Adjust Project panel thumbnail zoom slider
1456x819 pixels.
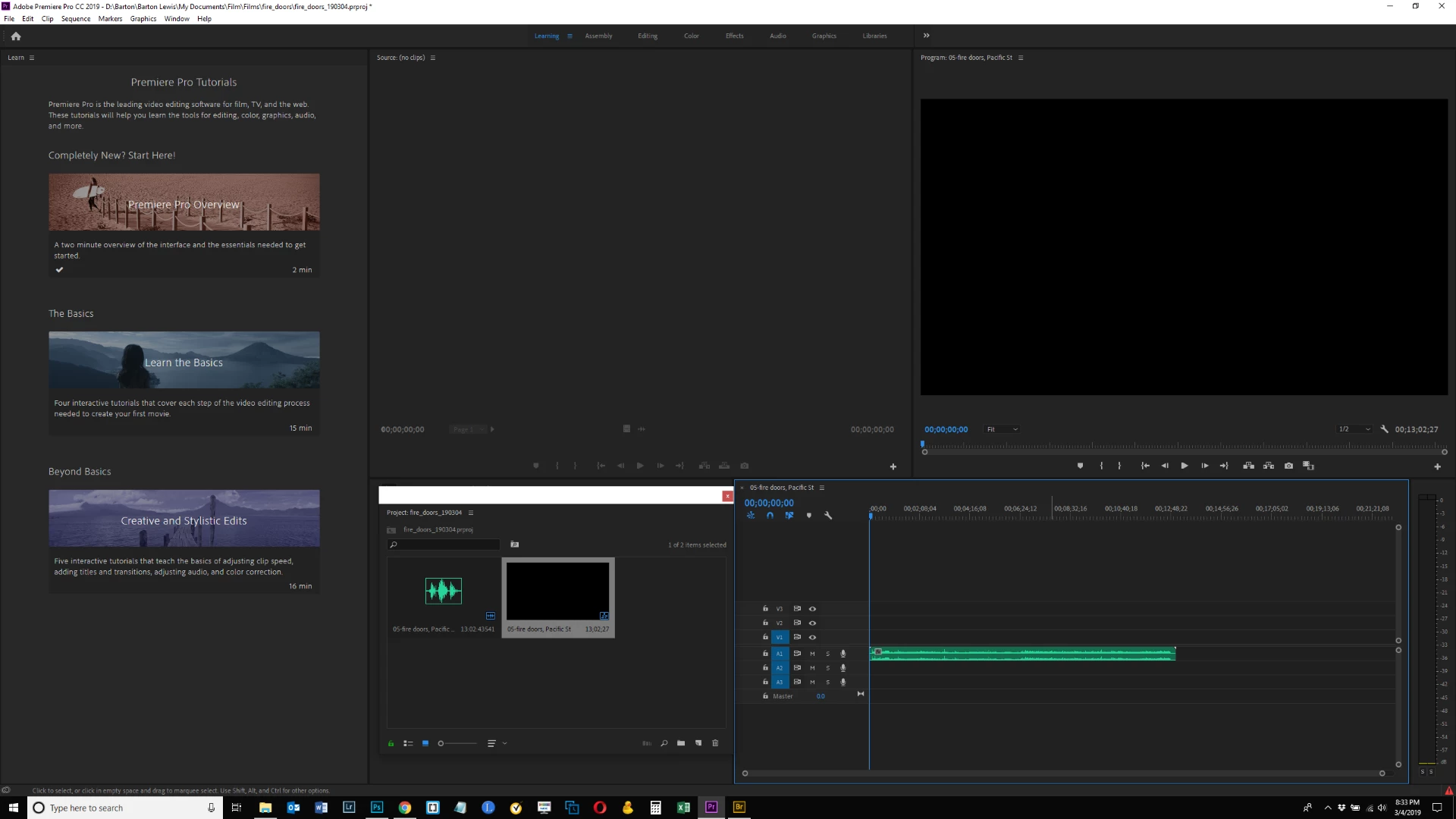[441, 743]
